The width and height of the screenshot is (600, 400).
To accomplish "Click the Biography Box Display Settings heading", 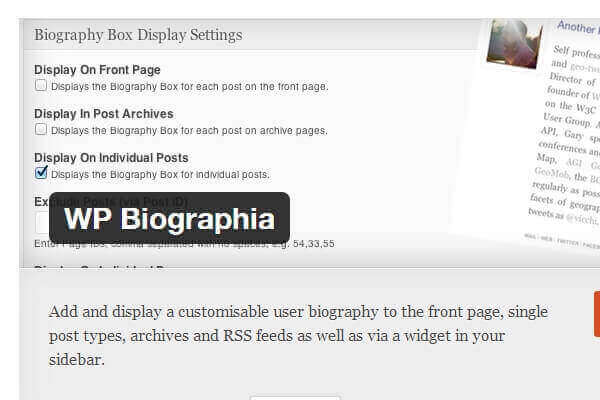I will [138, 35].
